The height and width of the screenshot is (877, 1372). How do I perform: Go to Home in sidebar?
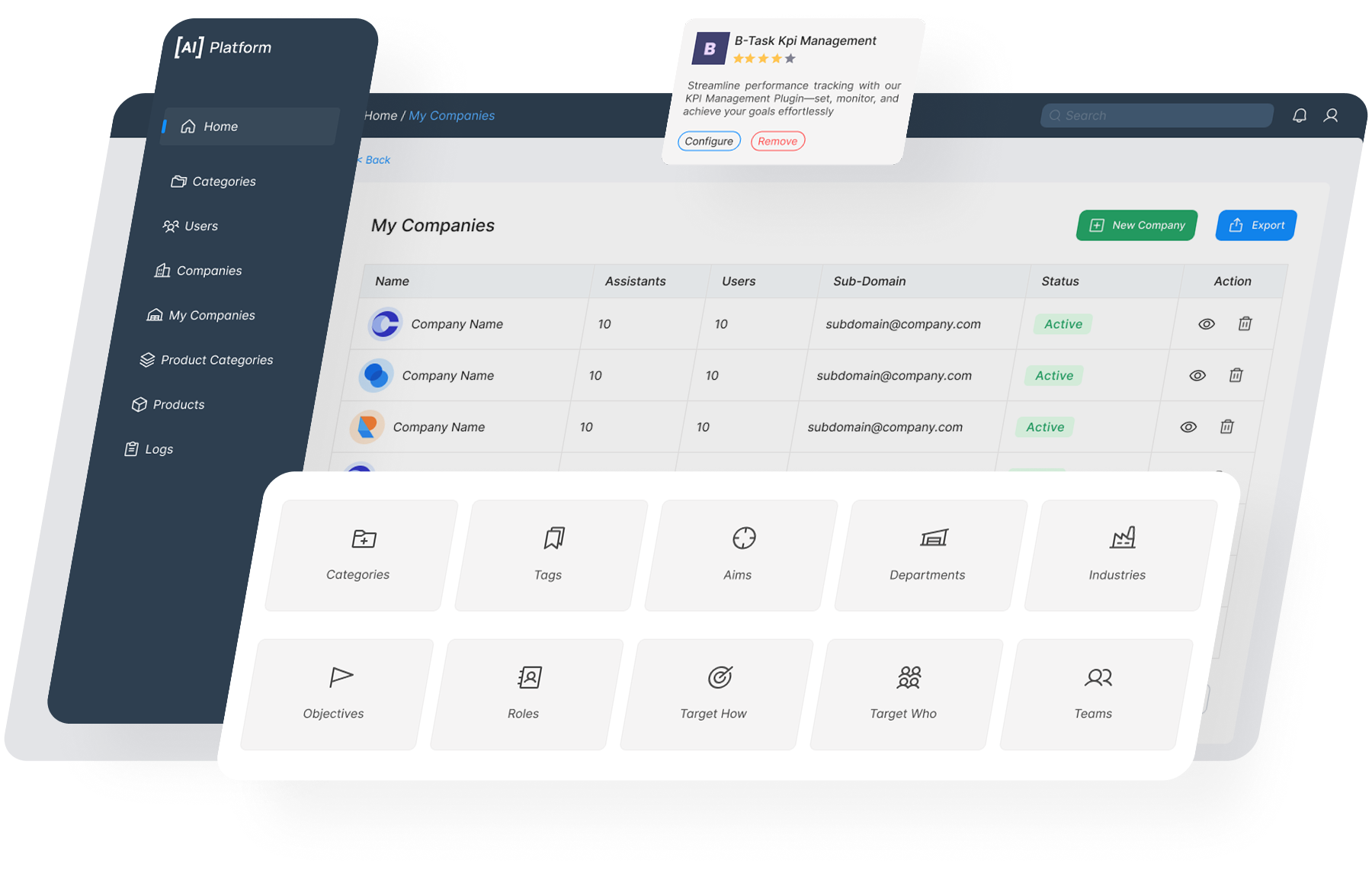[249, 127]
